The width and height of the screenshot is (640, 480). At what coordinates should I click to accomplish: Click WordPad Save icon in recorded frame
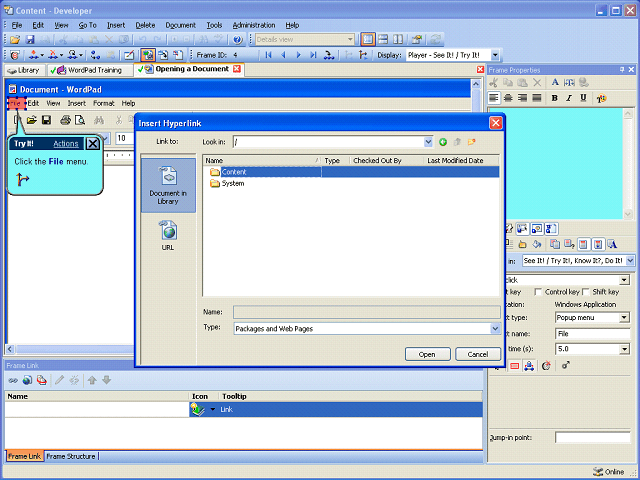coord(47,120)
